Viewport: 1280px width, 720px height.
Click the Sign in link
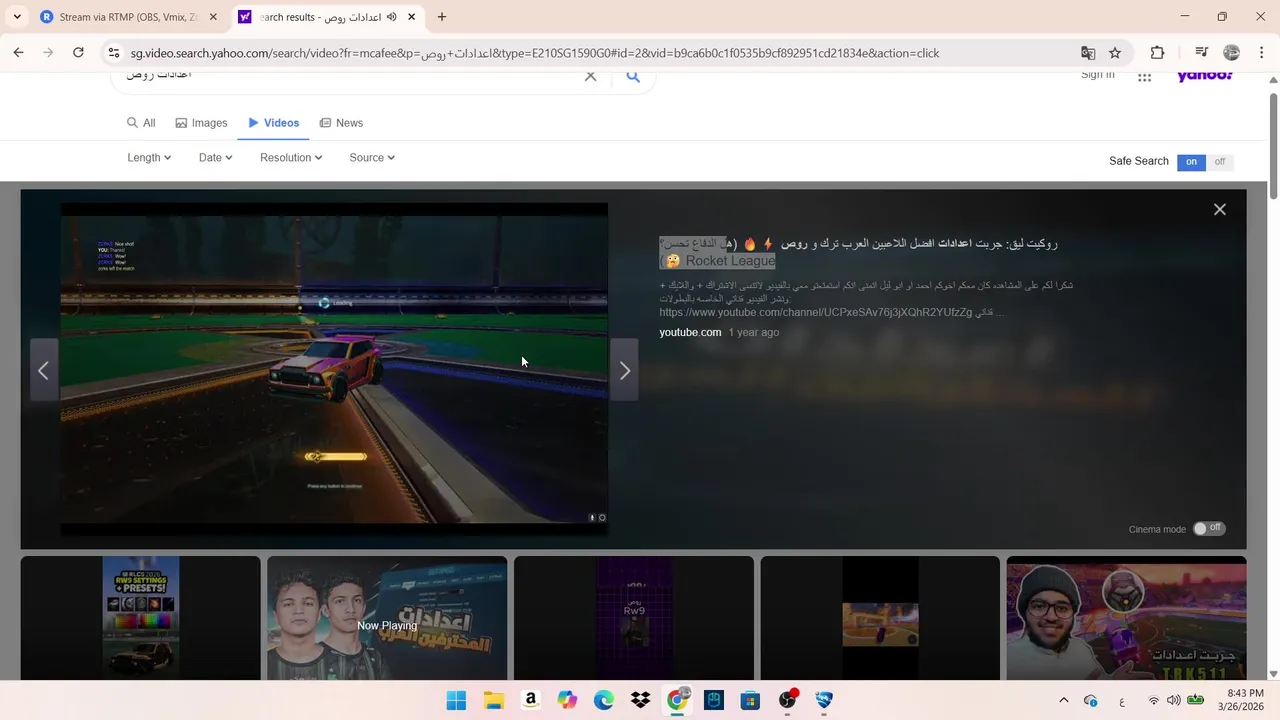point(1097,76)
